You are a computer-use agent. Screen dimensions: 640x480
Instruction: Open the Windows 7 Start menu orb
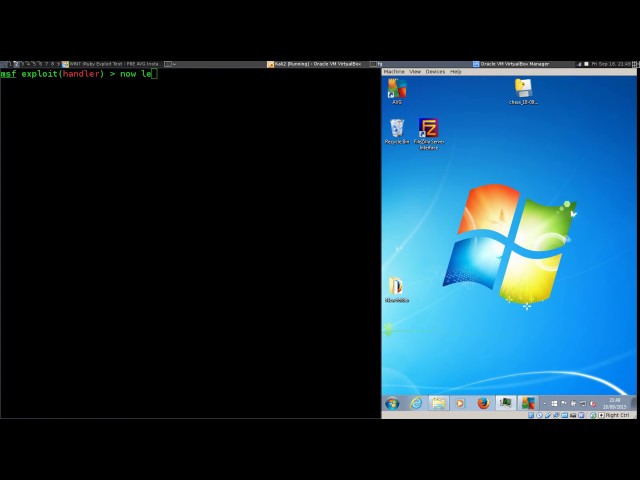[392, 404]
